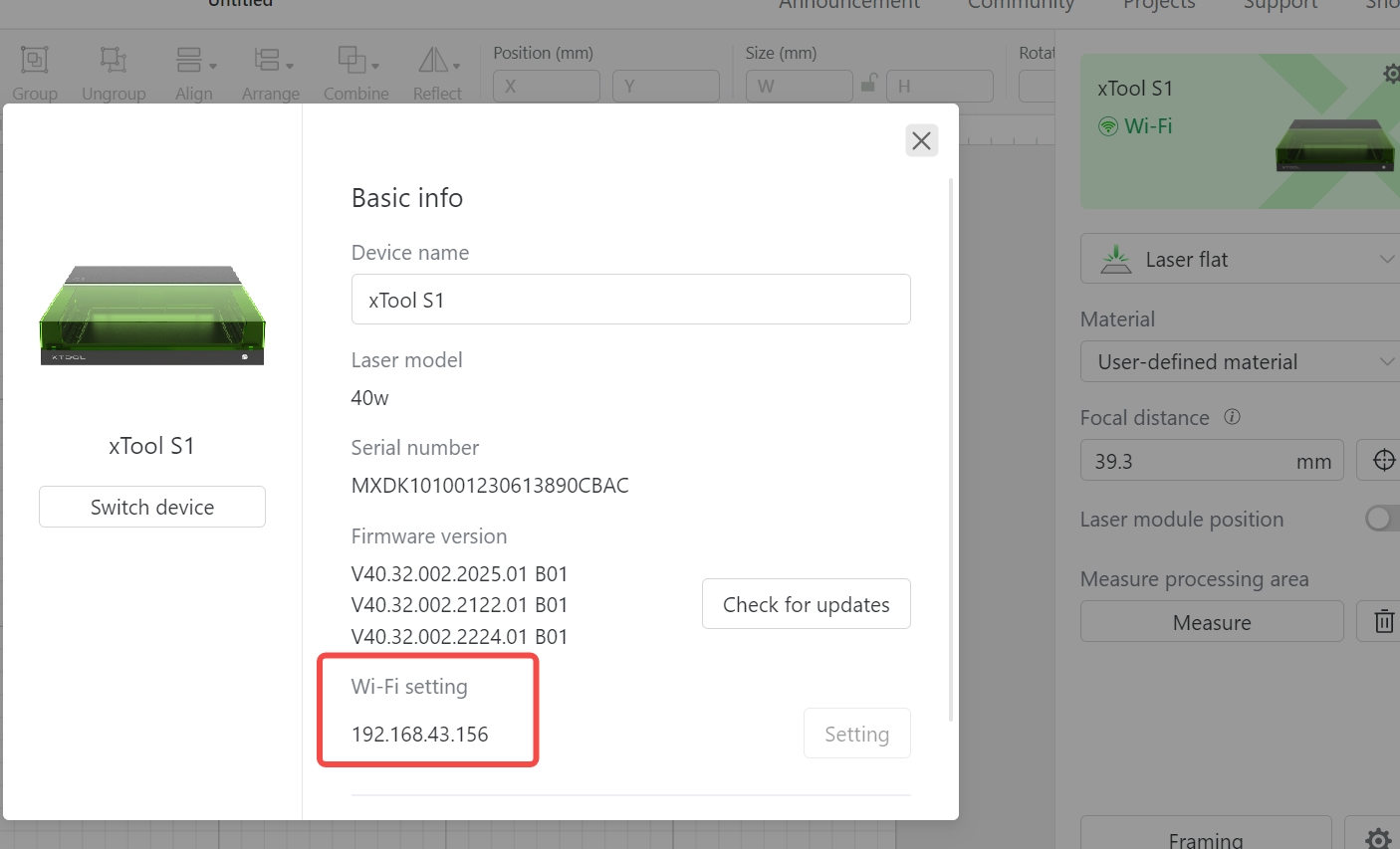1400x849 pixels.
Task: Close the Basic info dialog
Action: (922, 140)
